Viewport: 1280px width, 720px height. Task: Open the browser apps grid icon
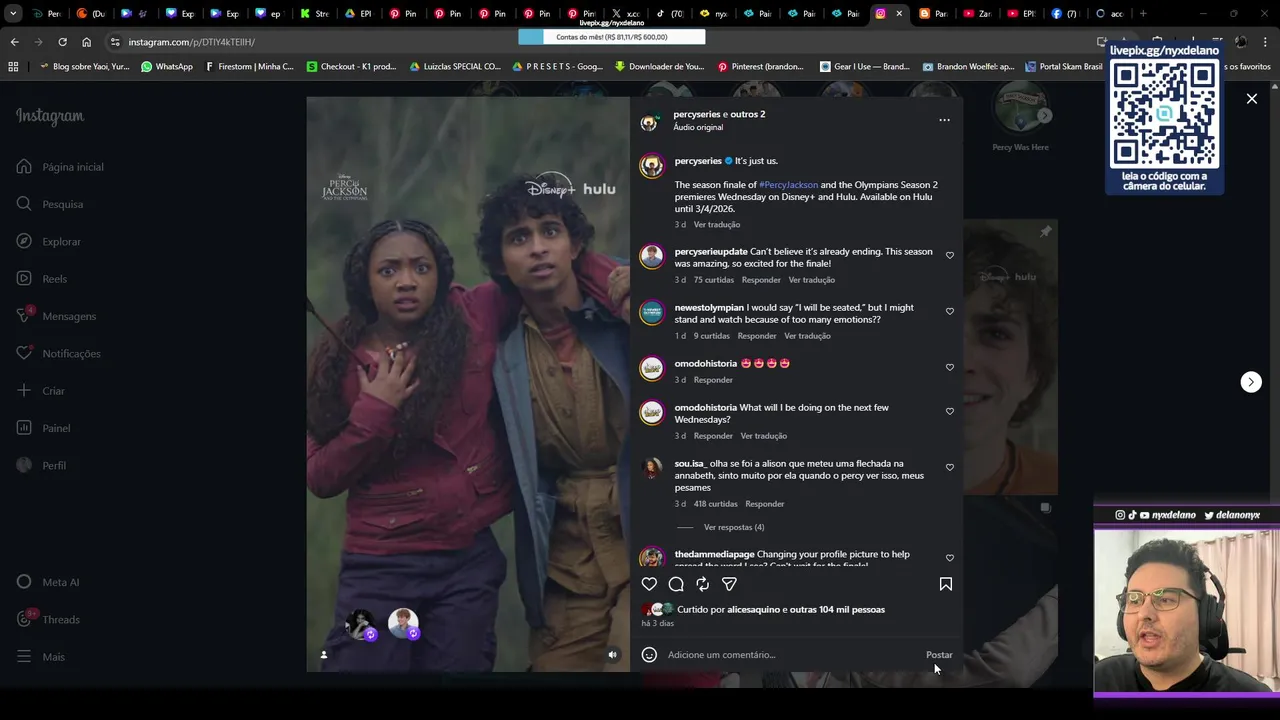click(x=13, y=67)
